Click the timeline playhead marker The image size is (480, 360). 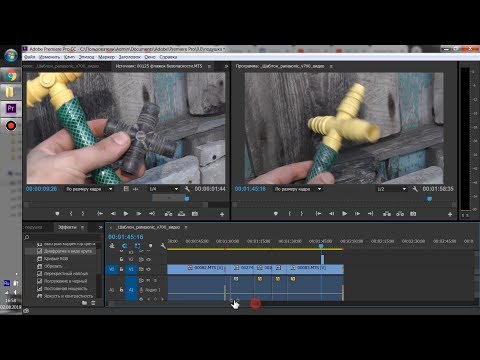point(321,246)
